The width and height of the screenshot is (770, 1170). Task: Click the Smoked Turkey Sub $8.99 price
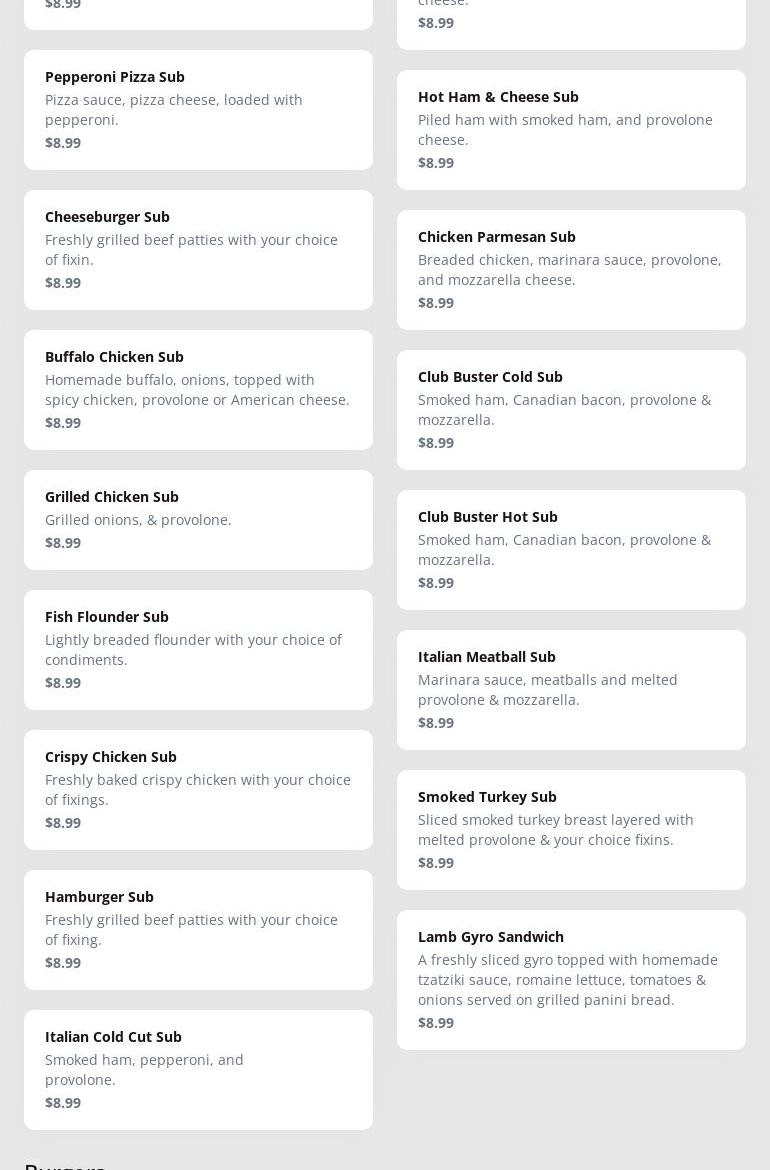[x=436, y=863]
